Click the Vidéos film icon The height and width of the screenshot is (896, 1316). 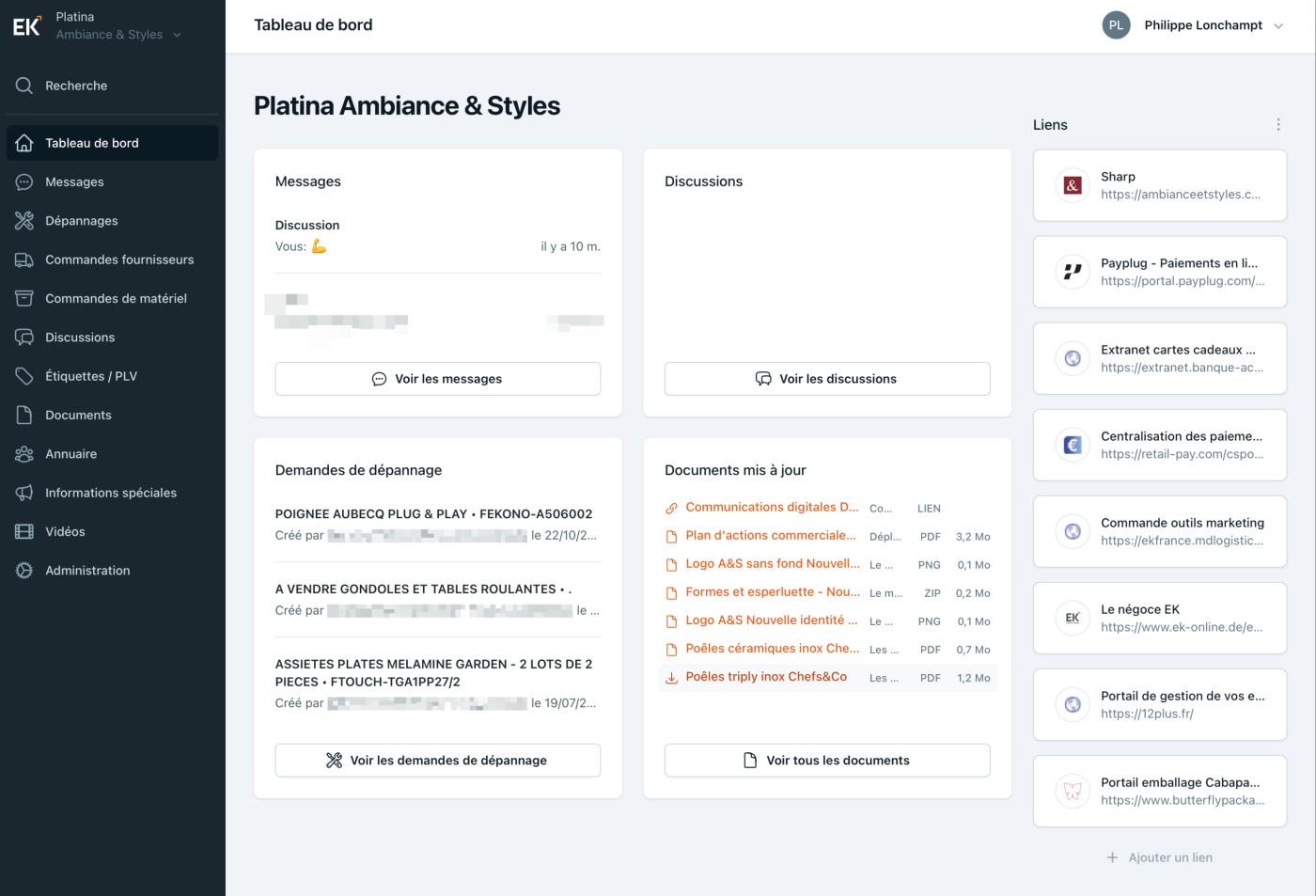pyautogui.click(x=24, y=532)
